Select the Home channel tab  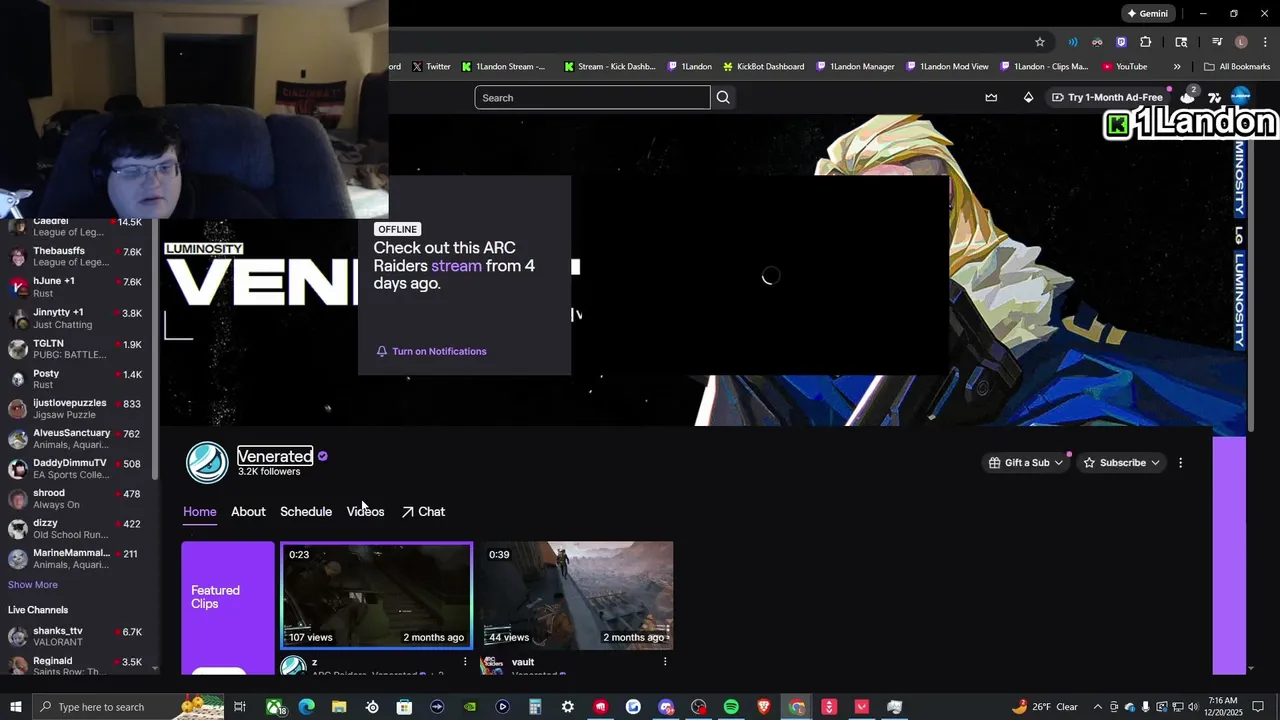(x=199, y=511)
